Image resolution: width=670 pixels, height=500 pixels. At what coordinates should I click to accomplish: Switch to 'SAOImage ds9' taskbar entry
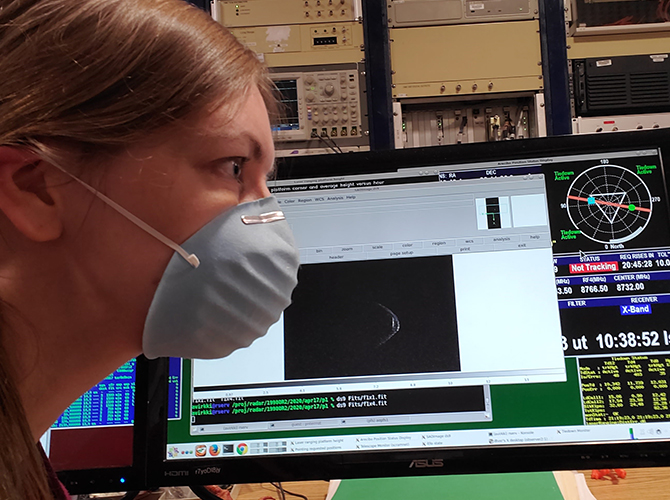pyautogui.click(x=436, y=437)
